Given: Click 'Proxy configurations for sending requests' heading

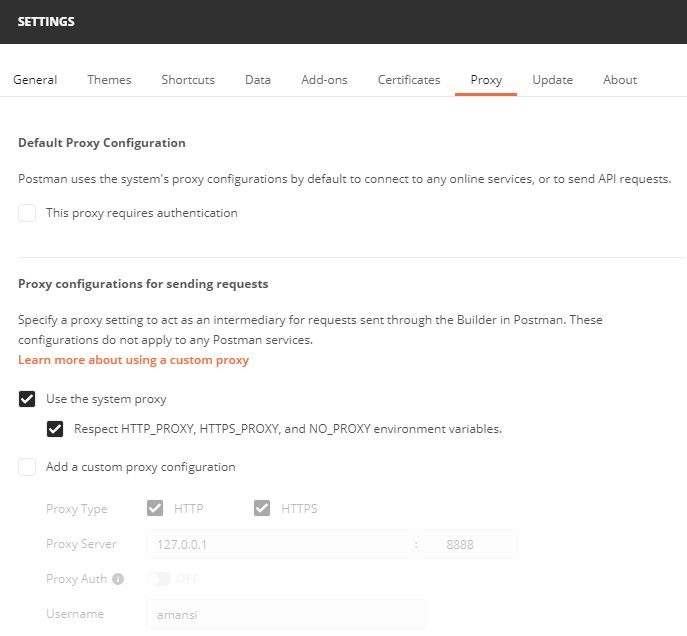Looking at the screenshot, I should tap(143, 284).
